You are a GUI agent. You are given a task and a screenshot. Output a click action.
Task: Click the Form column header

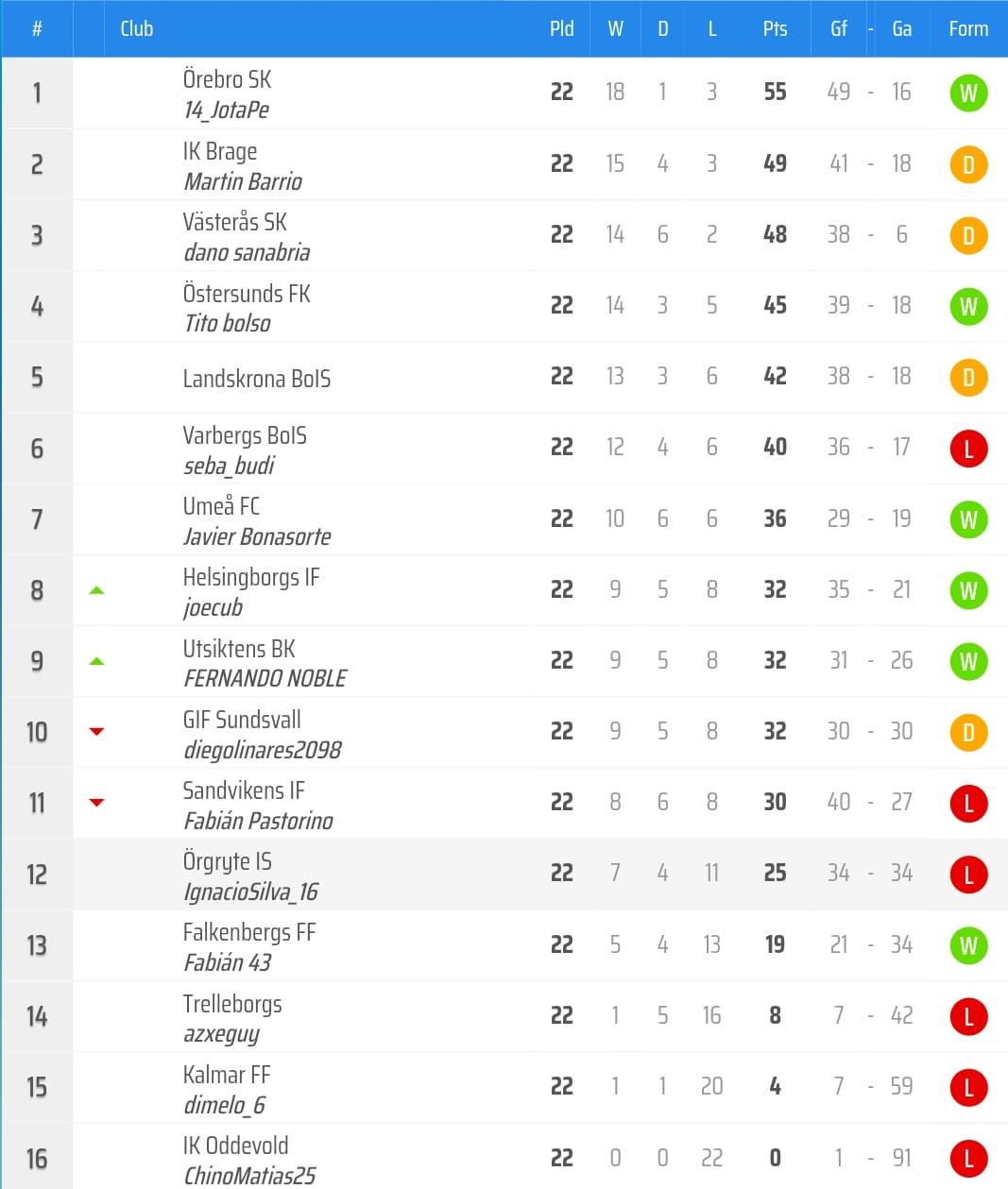pyautogui.click(x=968, y=28)
